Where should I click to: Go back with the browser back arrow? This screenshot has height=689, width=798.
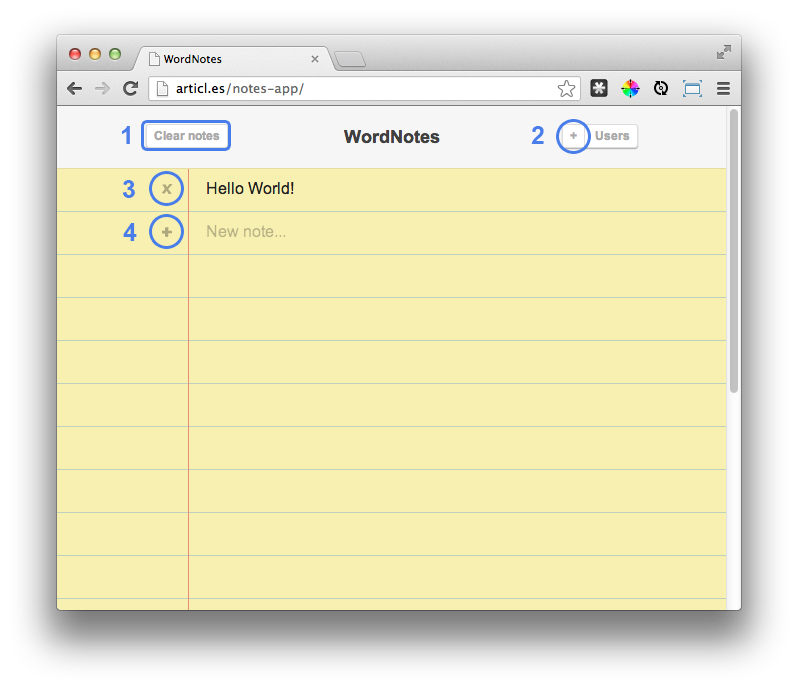(x=74, y=89)
